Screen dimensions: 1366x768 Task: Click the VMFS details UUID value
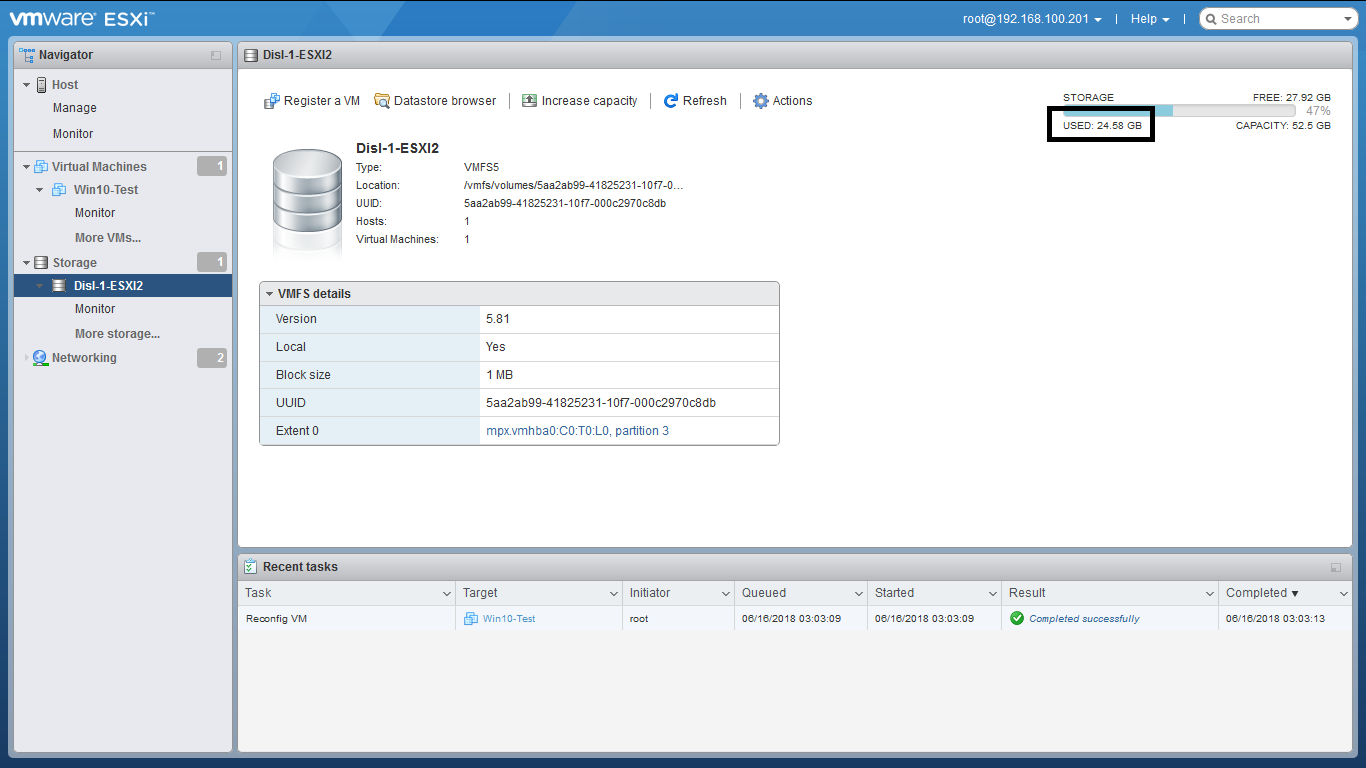[x=601, y=403]
